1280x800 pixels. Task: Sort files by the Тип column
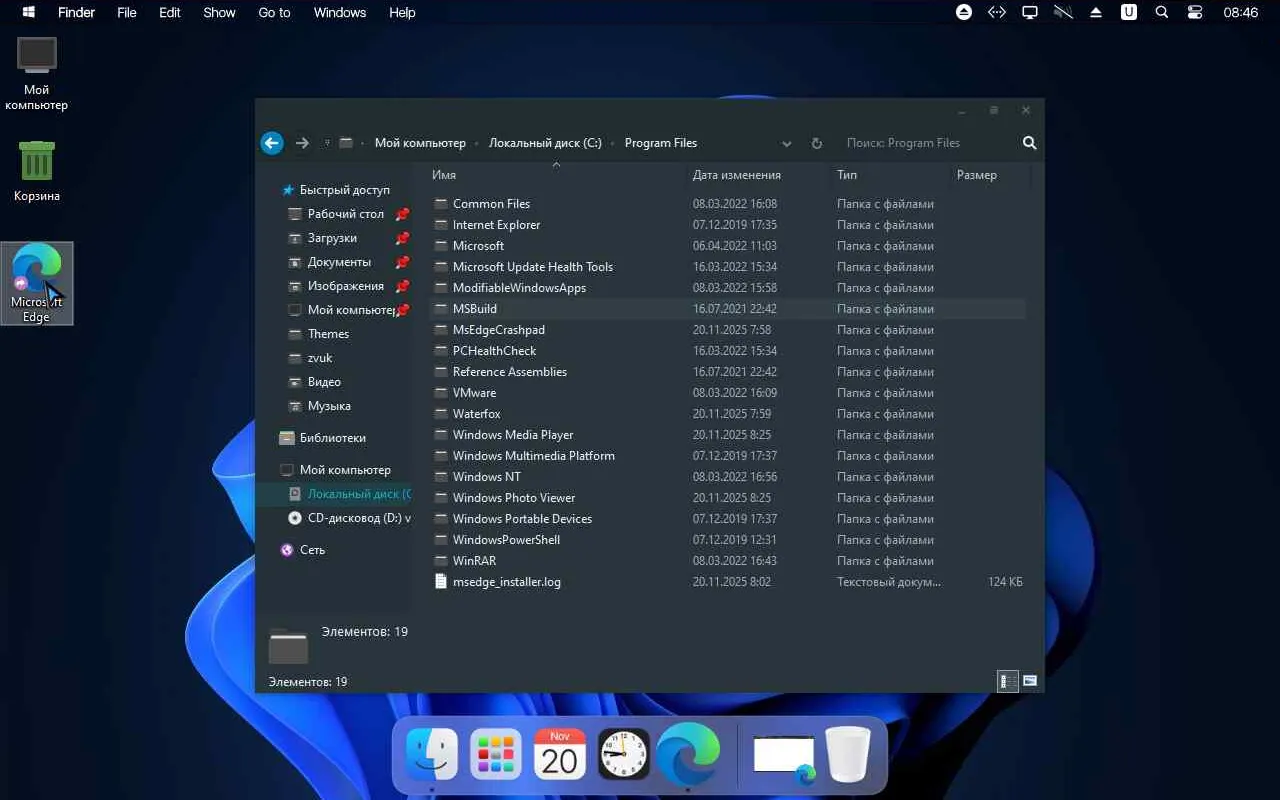point(847,175)
